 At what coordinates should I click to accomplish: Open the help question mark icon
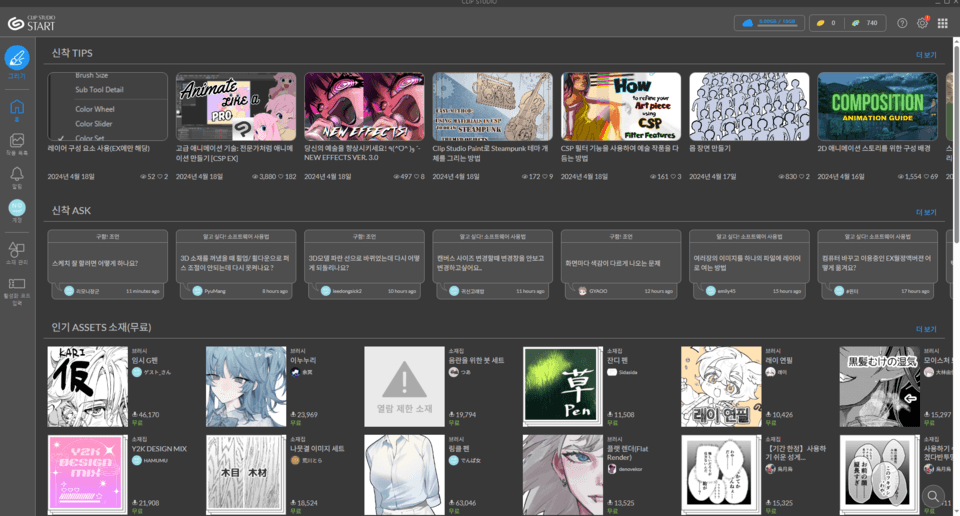coord(902,23)
